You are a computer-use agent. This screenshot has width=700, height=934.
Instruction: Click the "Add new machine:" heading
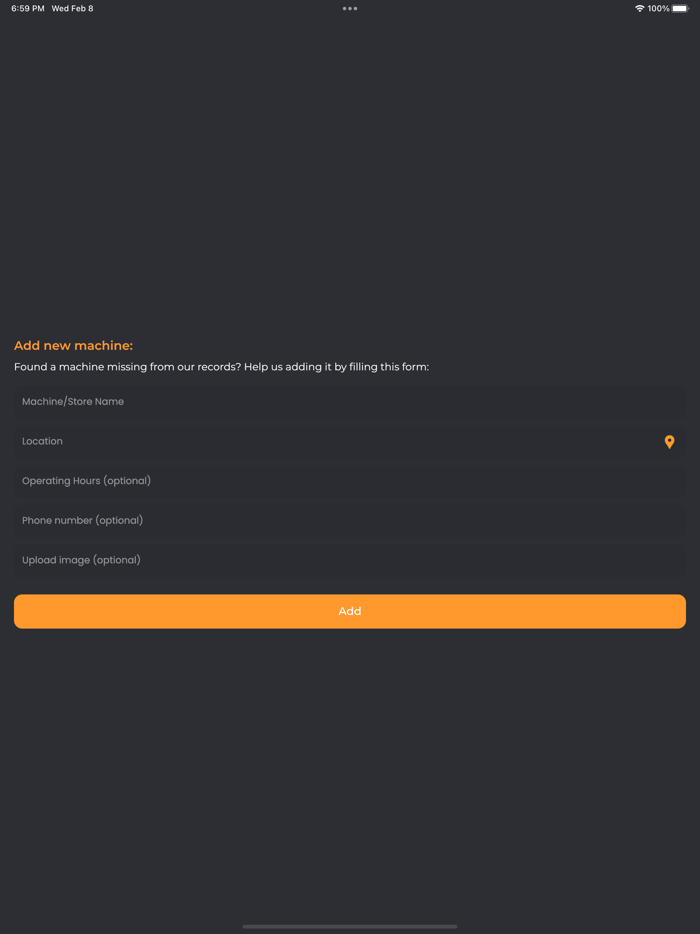[x=73, y=346]
